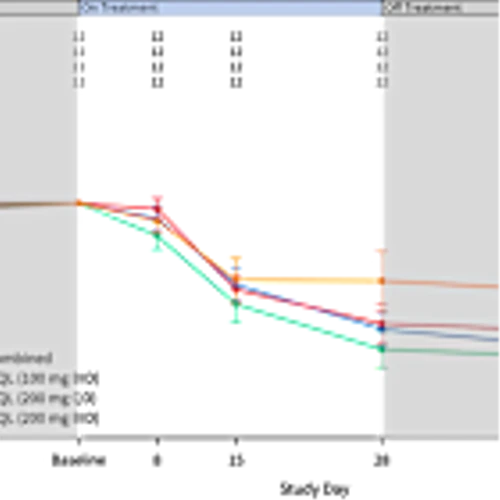Select the red point at the final on-treatment day
This screenshot has width=500, height=500.
point(382,323)
